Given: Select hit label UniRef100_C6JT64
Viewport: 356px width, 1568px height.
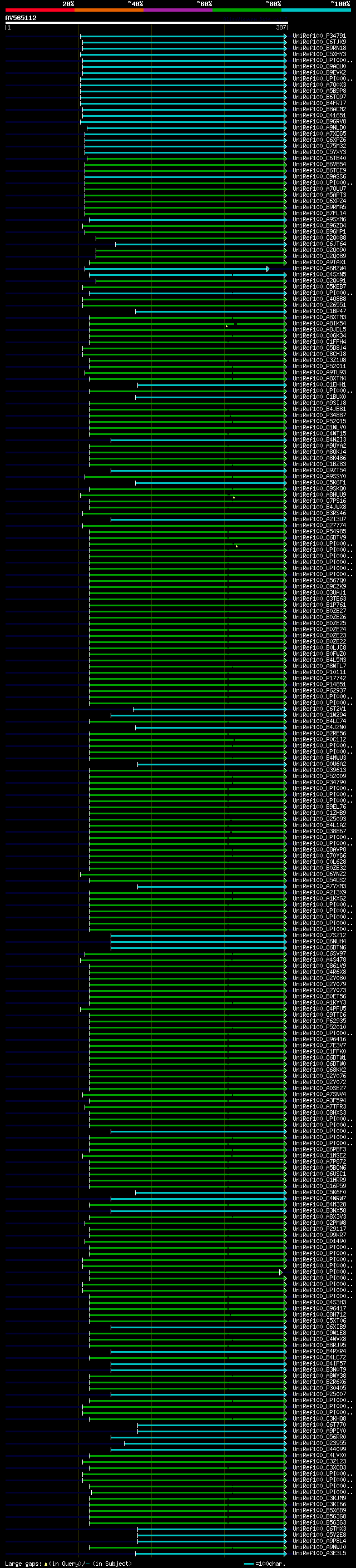Looking at the screenshot, I should click(319, 244).
